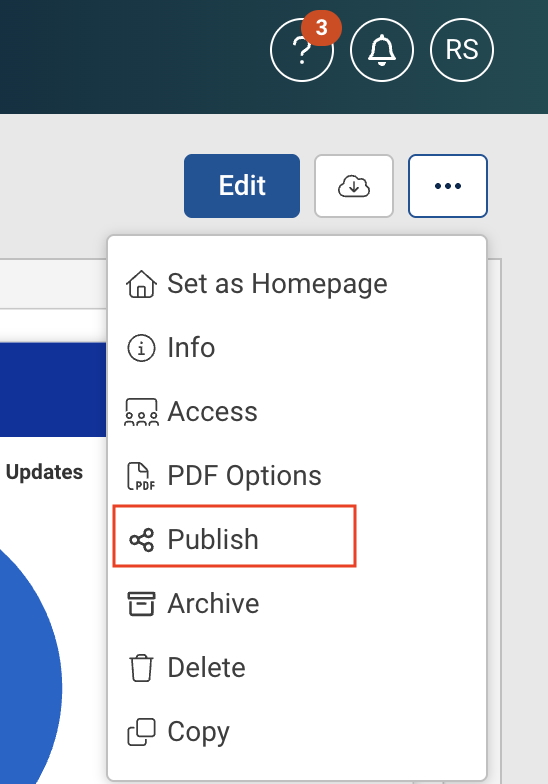Screen dimensions: 548x784
Task: Open notifications bell icon
Action: pyautogui.click(x=382, y=50)
